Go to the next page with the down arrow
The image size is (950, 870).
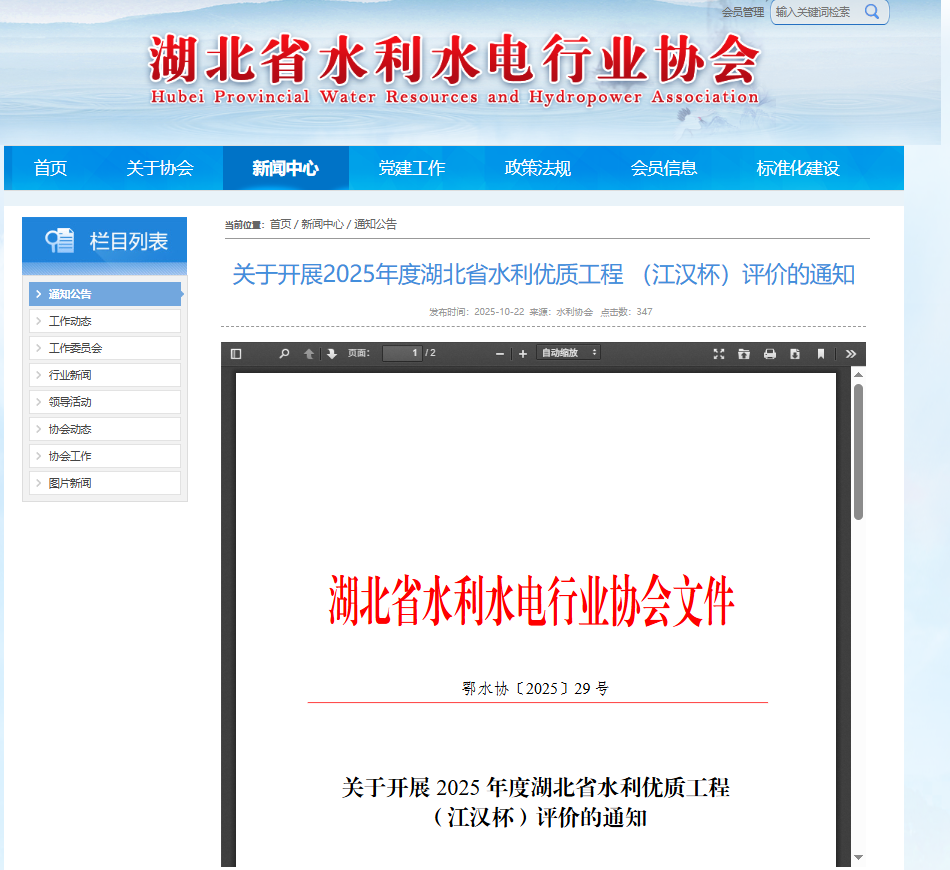click(331, 353)
